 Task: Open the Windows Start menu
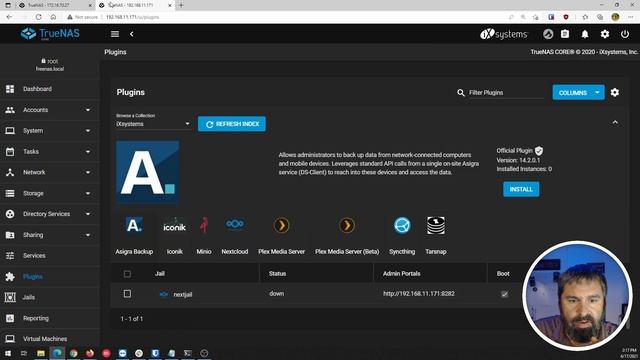coord(8,353)
